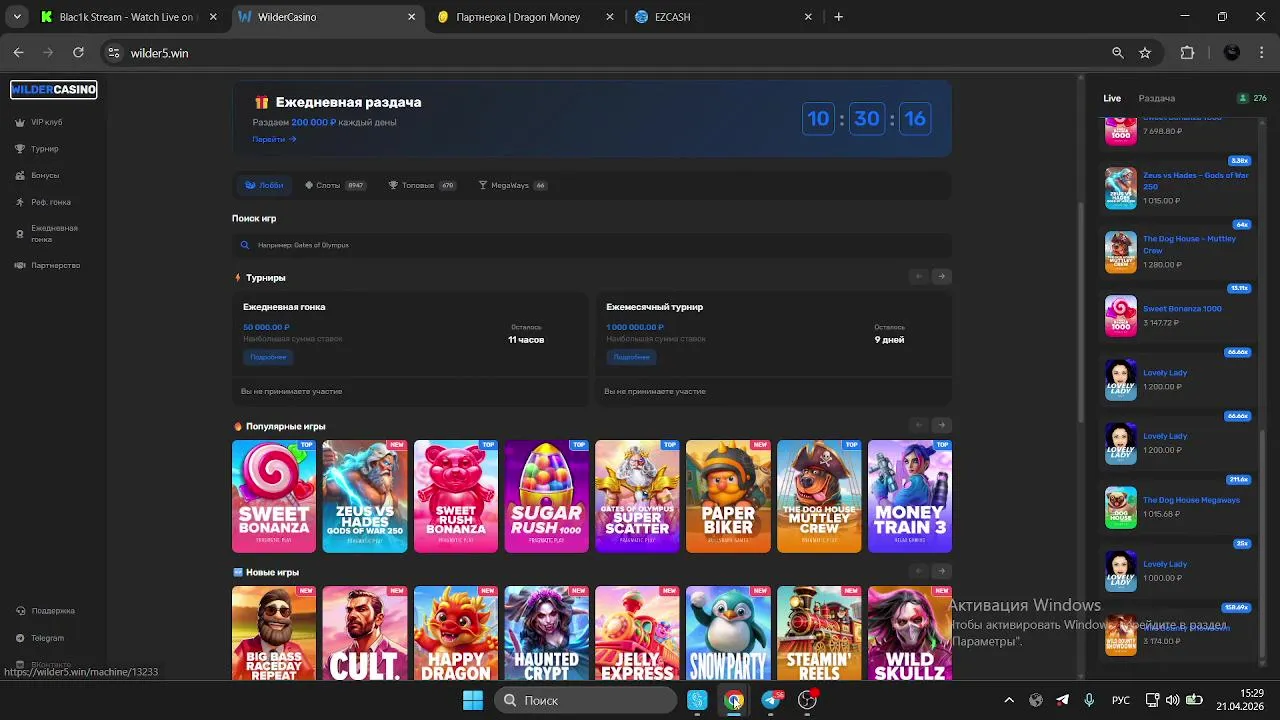
Task: Open the Wild Skullz game tile
Action: click(x=910, y=633)
